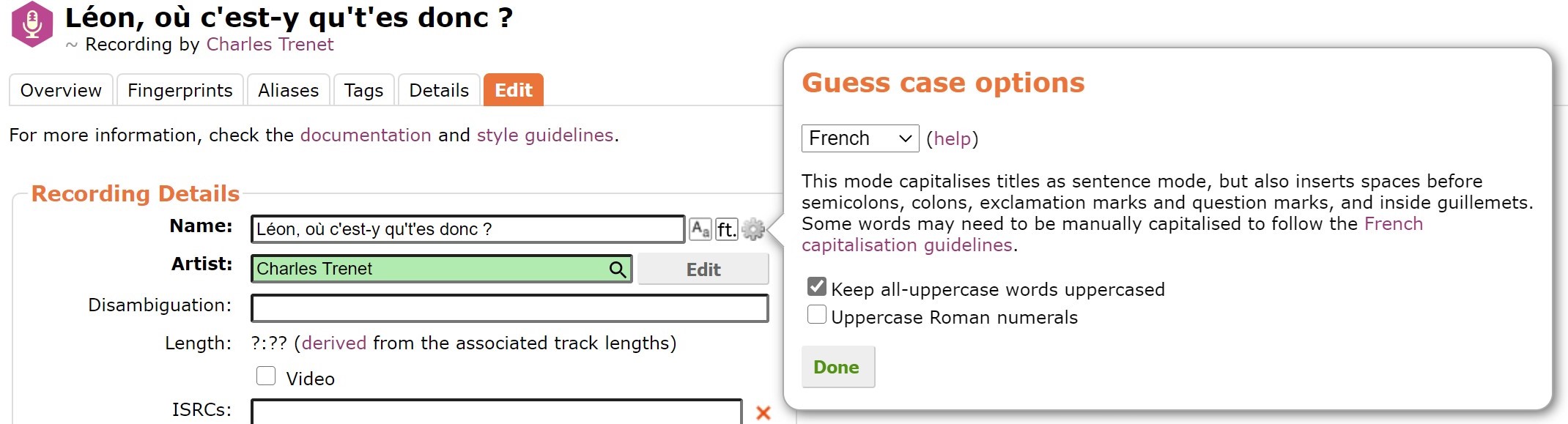Click the guess feat. button
The height and width of the screenshot is (424, 1568).
(726, 229)
